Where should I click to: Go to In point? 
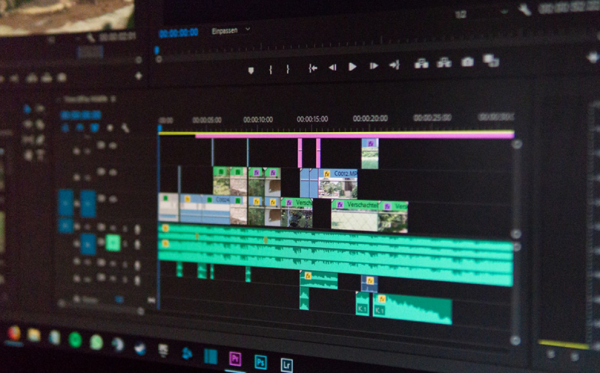tap(313, 68)
